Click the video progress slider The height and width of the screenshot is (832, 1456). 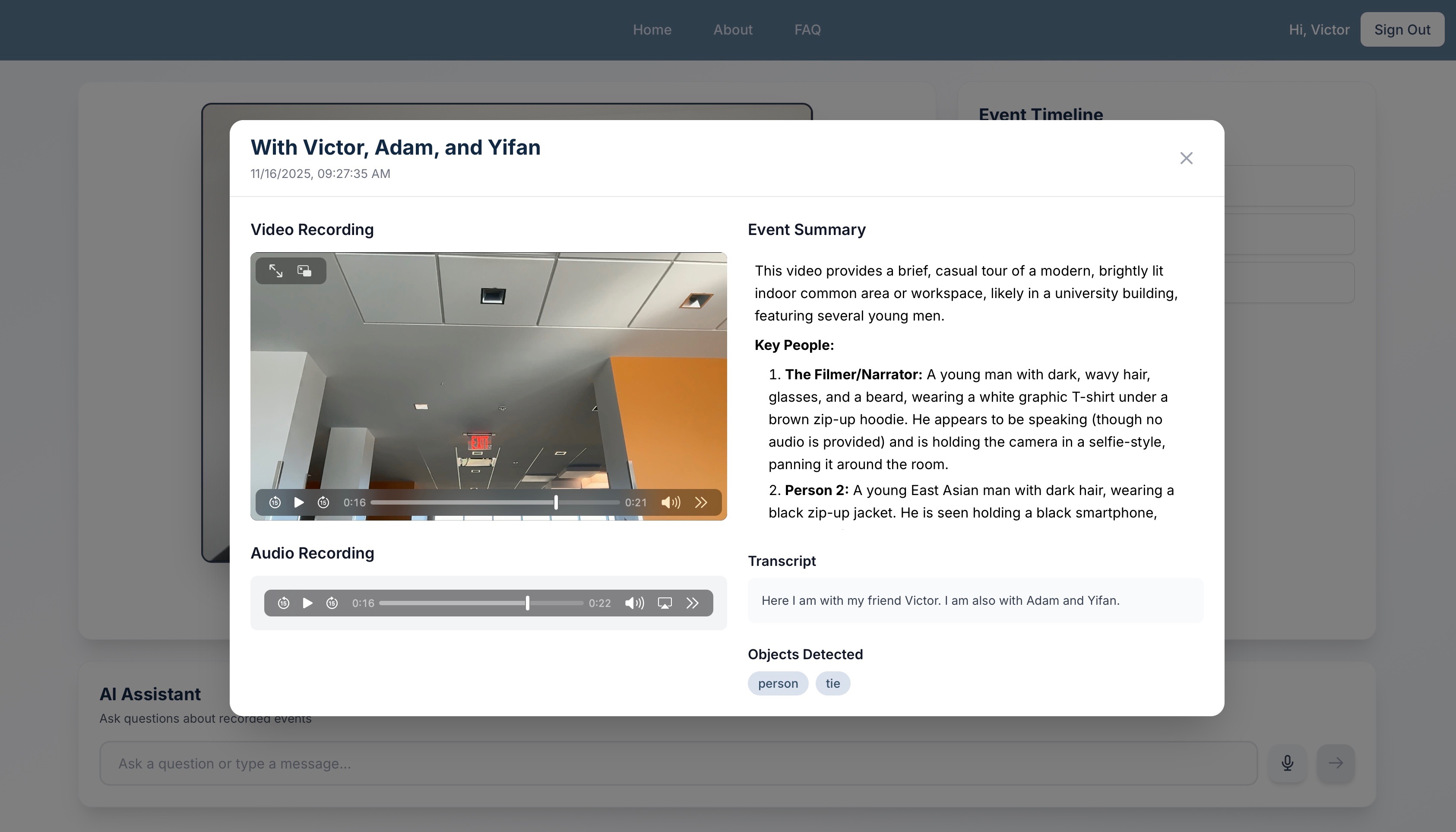(x=494, y=502)
